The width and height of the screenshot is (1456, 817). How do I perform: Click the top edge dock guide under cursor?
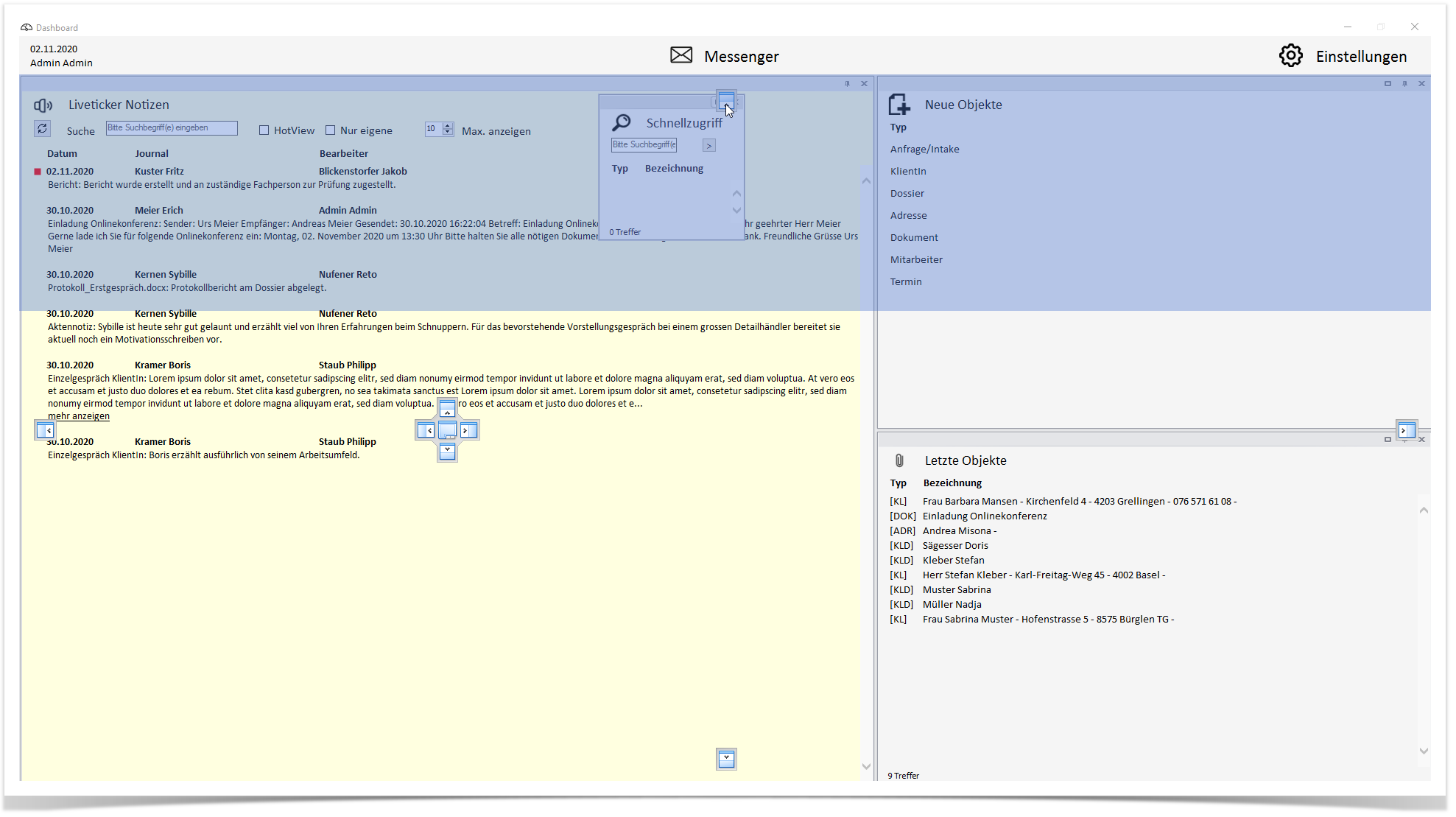(726, 100)
